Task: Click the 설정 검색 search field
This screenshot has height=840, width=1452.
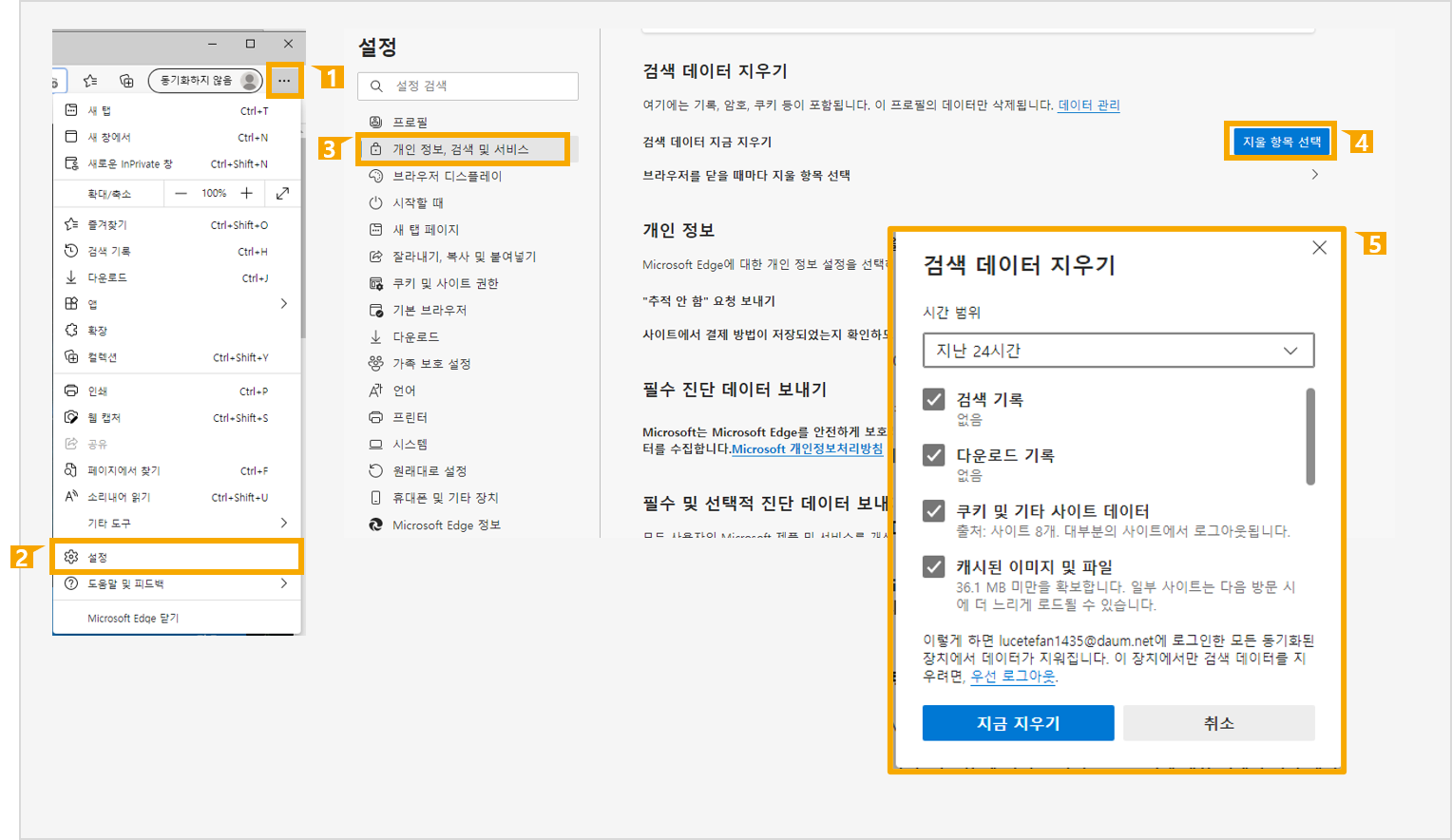Action: pos(468,86)
